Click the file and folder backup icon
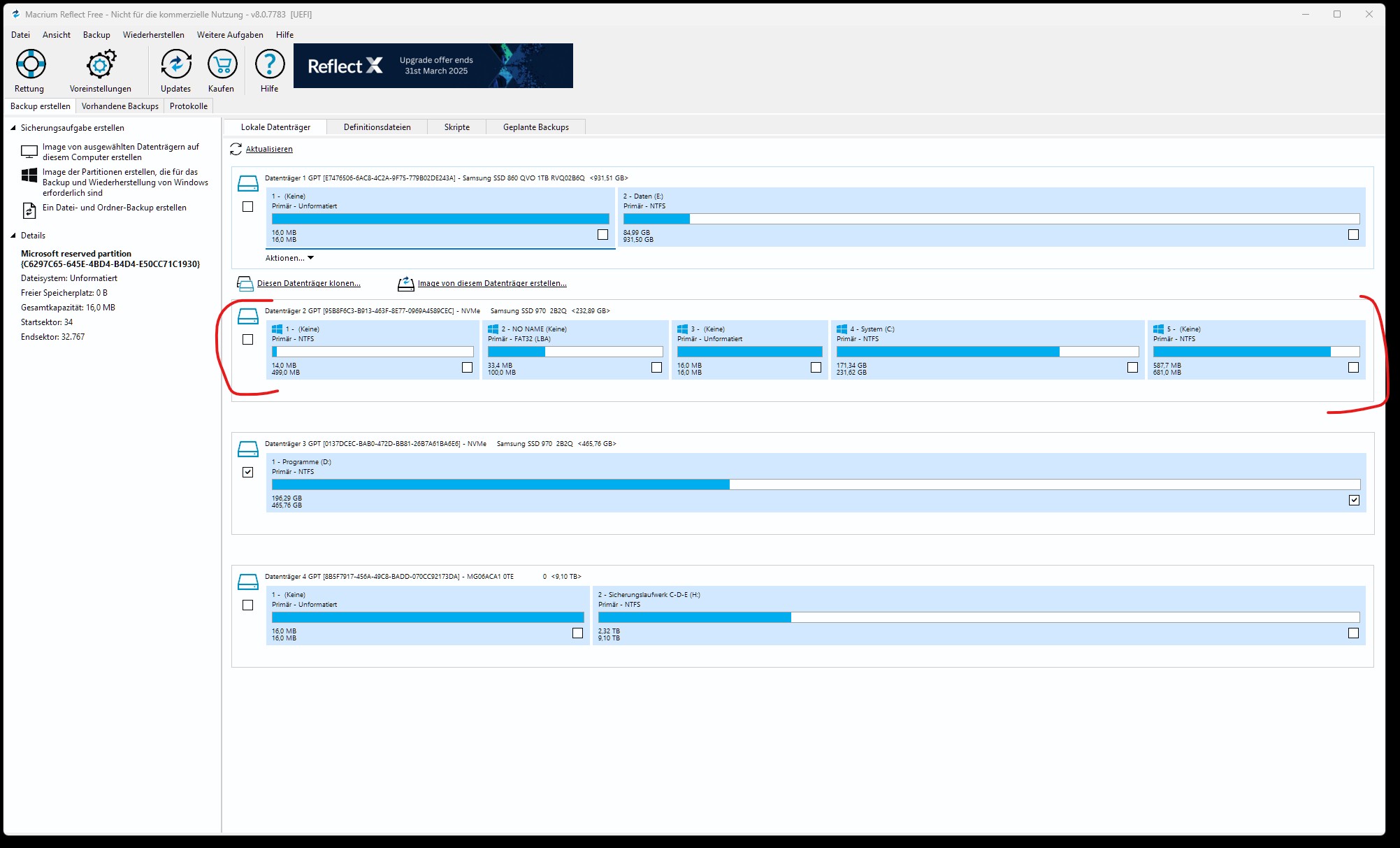Viewport: 1400px width, 848px height. point(29,210)
